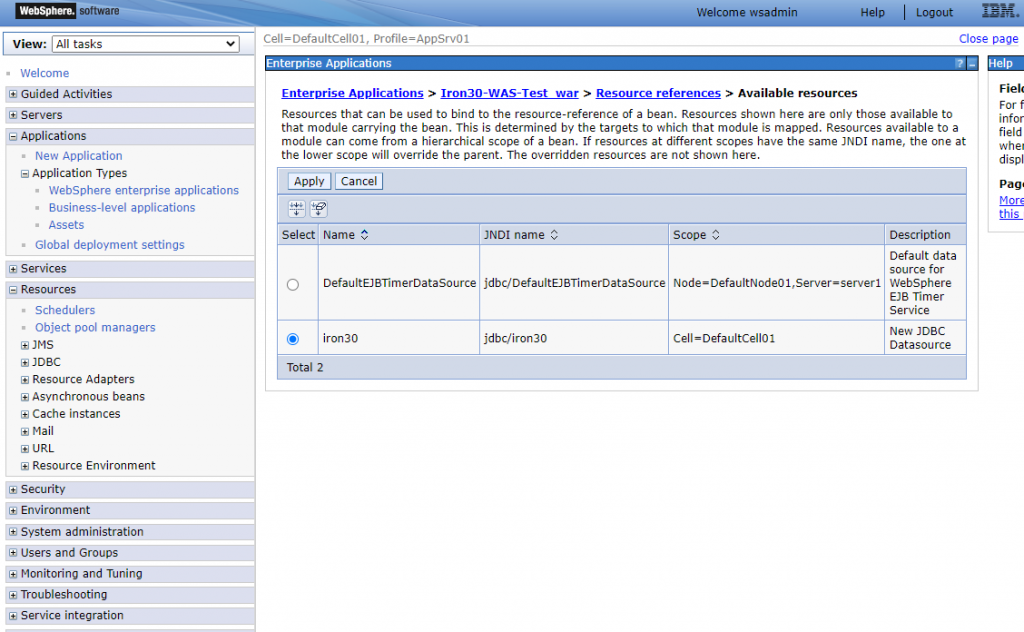The height and width of the screenshot is (632, 1024).
Task: Expand the Security section
Action: click(13, 489)
